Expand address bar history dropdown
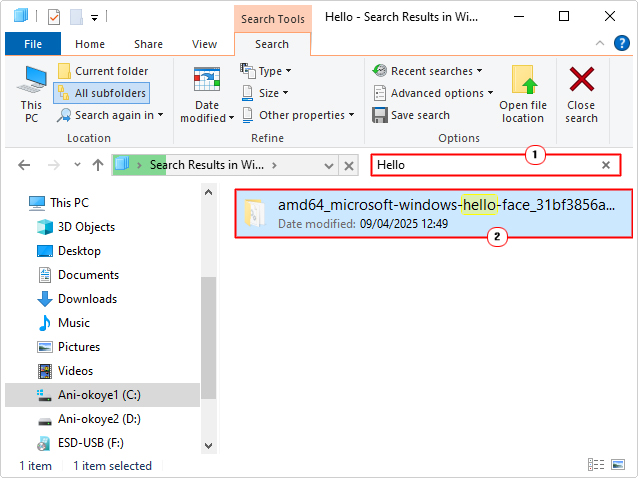638x478 pixels. [329, 166]
